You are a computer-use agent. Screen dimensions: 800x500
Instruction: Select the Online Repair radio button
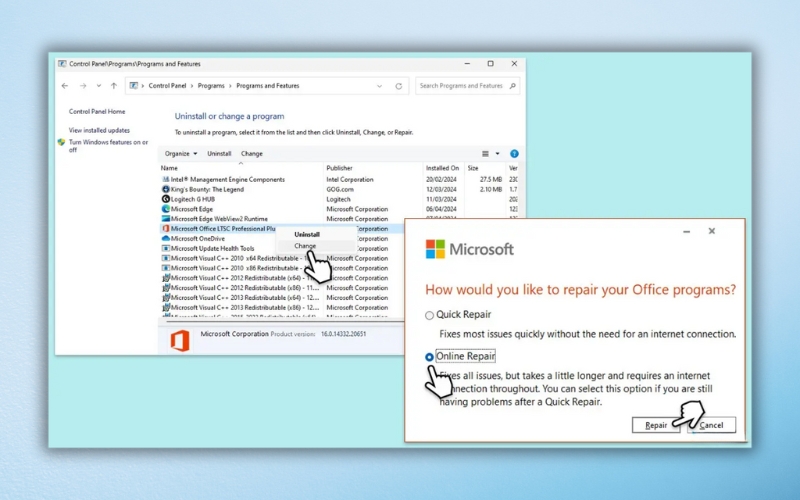click(x=430, y=357)
